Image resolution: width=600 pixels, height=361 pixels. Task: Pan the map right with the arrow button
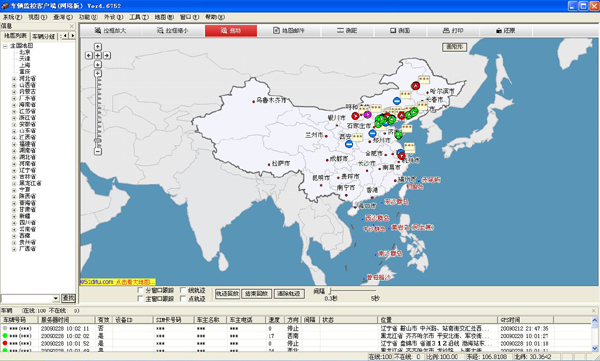[107, 56]
